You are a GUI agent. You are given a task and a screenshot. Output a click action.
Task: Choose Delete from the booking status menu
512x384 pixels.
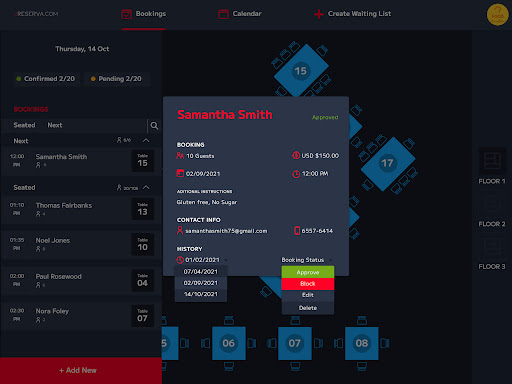(x=308, y=308)
